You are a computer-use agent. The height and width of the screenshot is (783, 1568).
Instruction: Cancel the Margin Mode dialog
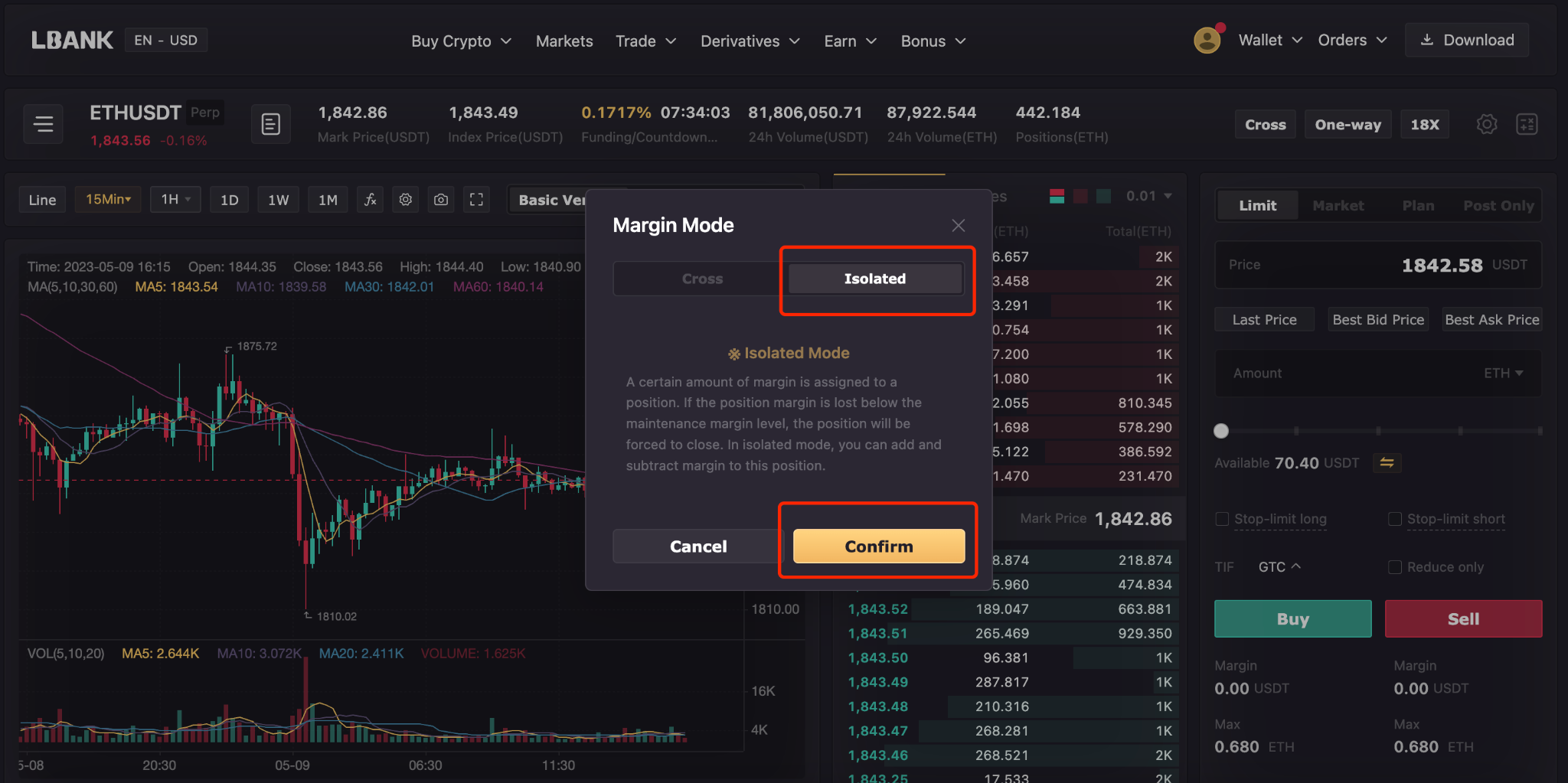[697, 546]
